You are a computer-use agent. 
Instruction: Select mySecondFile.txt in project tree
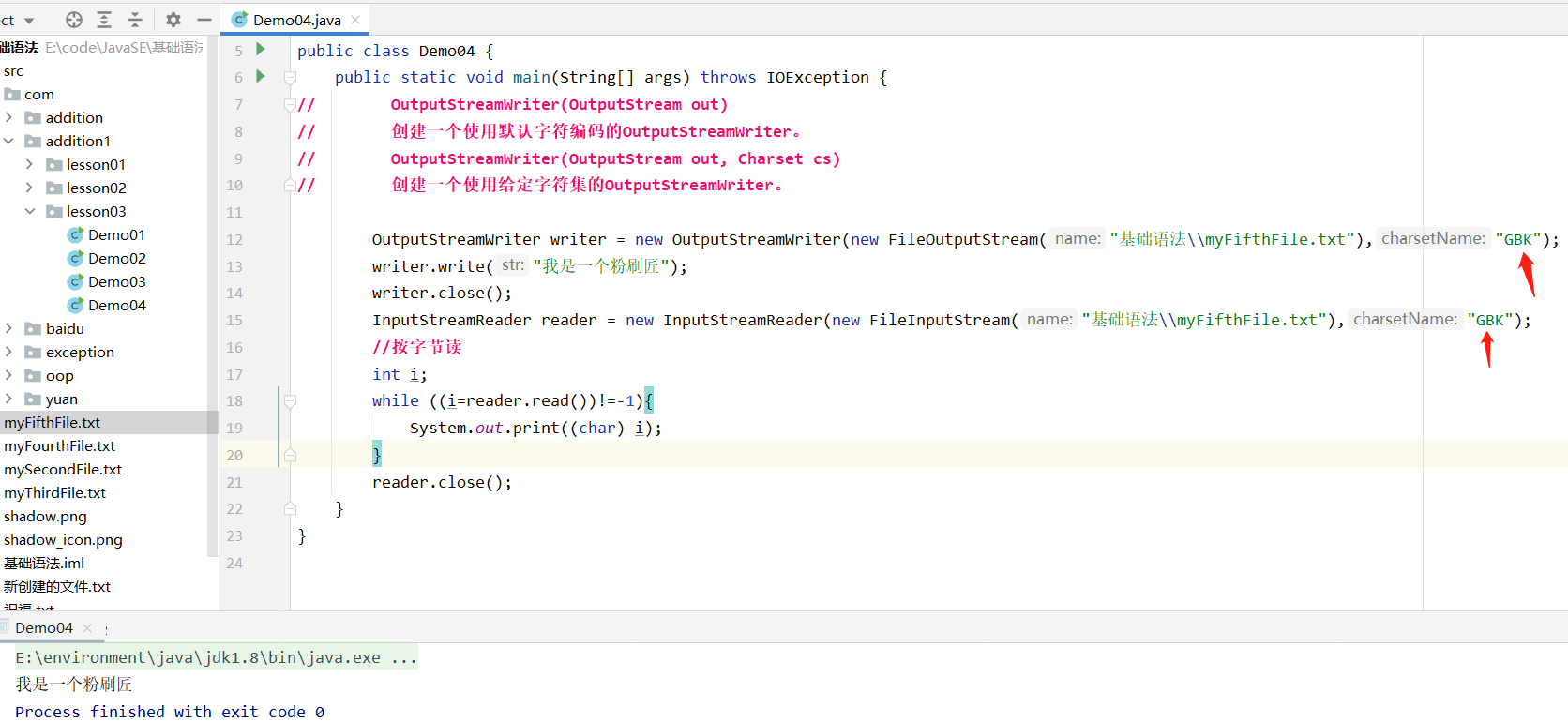[x=63, y=469]
